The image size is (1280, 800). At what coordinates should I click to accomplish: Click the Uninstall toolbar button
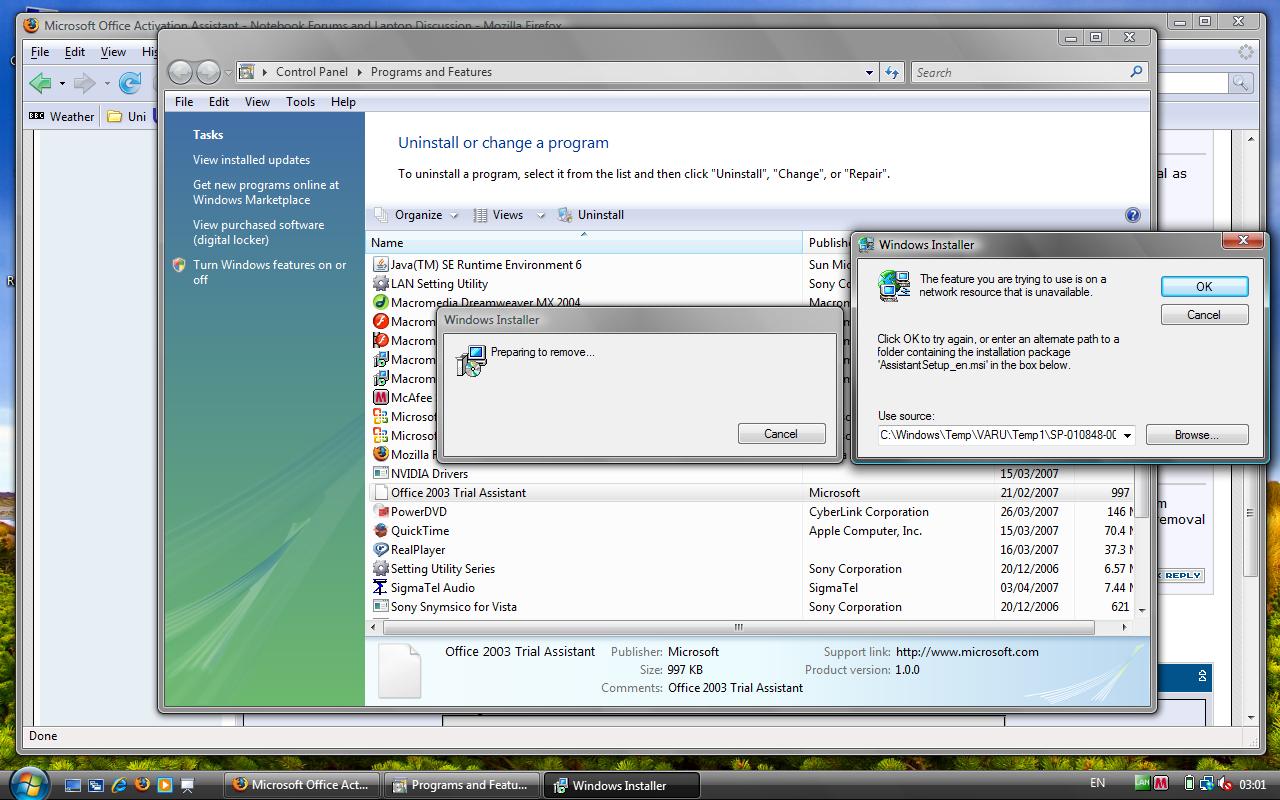591,215
